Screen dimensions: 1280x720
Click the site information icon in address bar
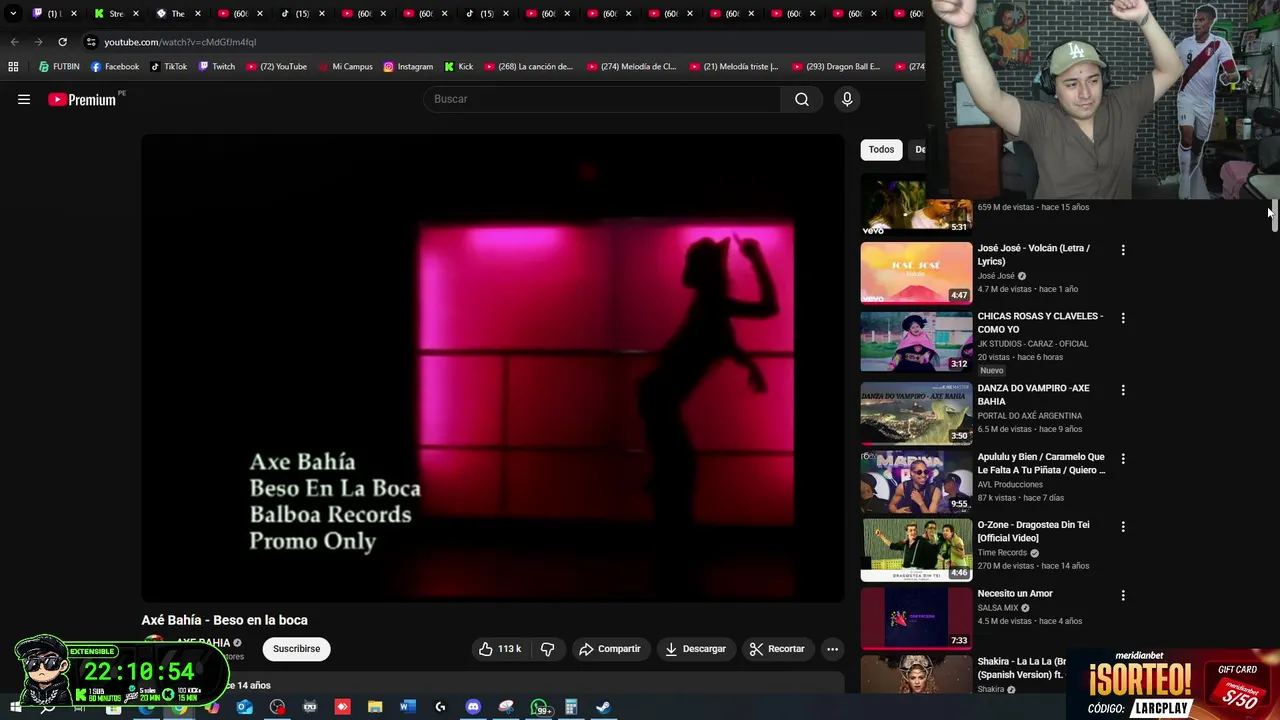91,42
